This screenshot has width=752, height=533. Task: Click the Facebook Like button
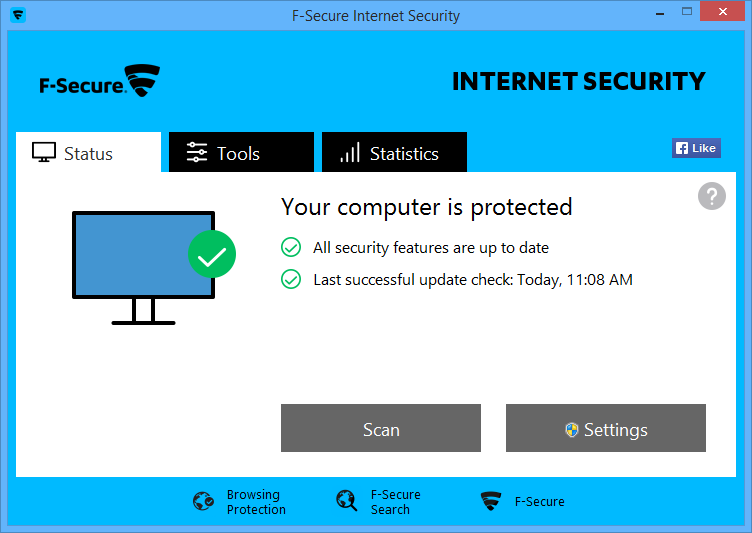point(696,148)
